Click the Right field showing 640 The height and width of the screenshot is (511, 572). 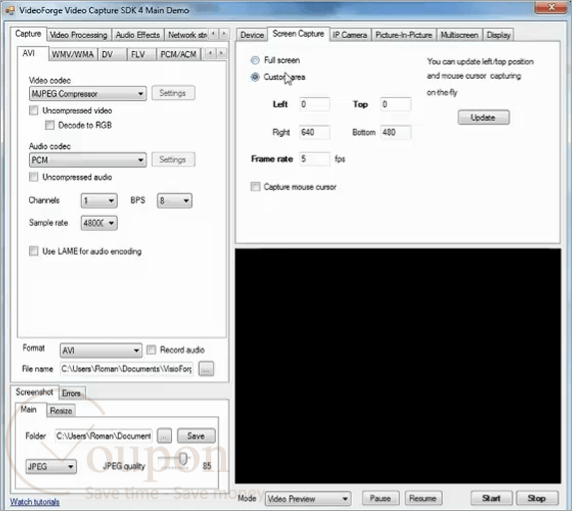point(314,132)
